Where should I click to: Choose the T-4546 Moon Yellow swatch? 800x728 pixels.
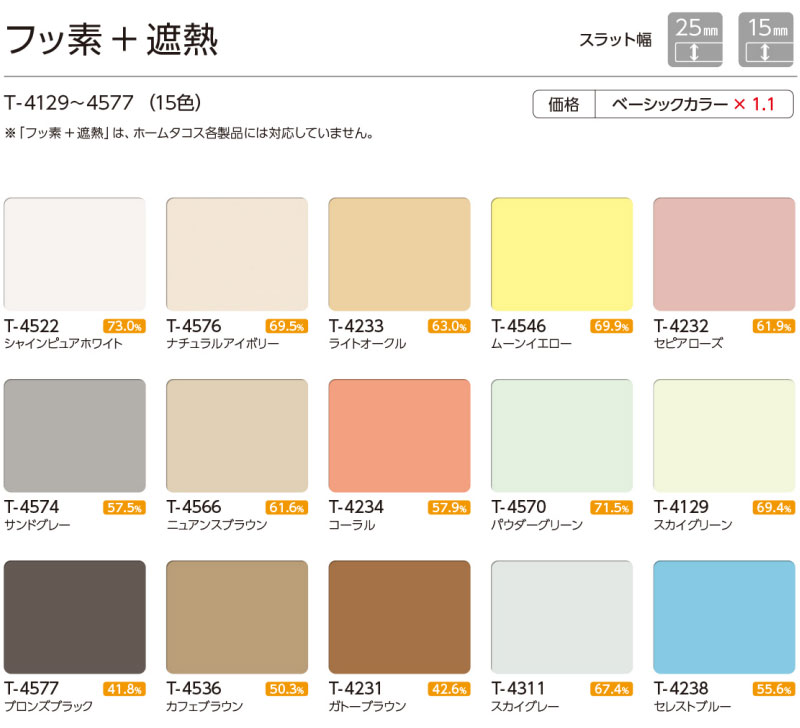pyautogui.click(x=562, y=253)
